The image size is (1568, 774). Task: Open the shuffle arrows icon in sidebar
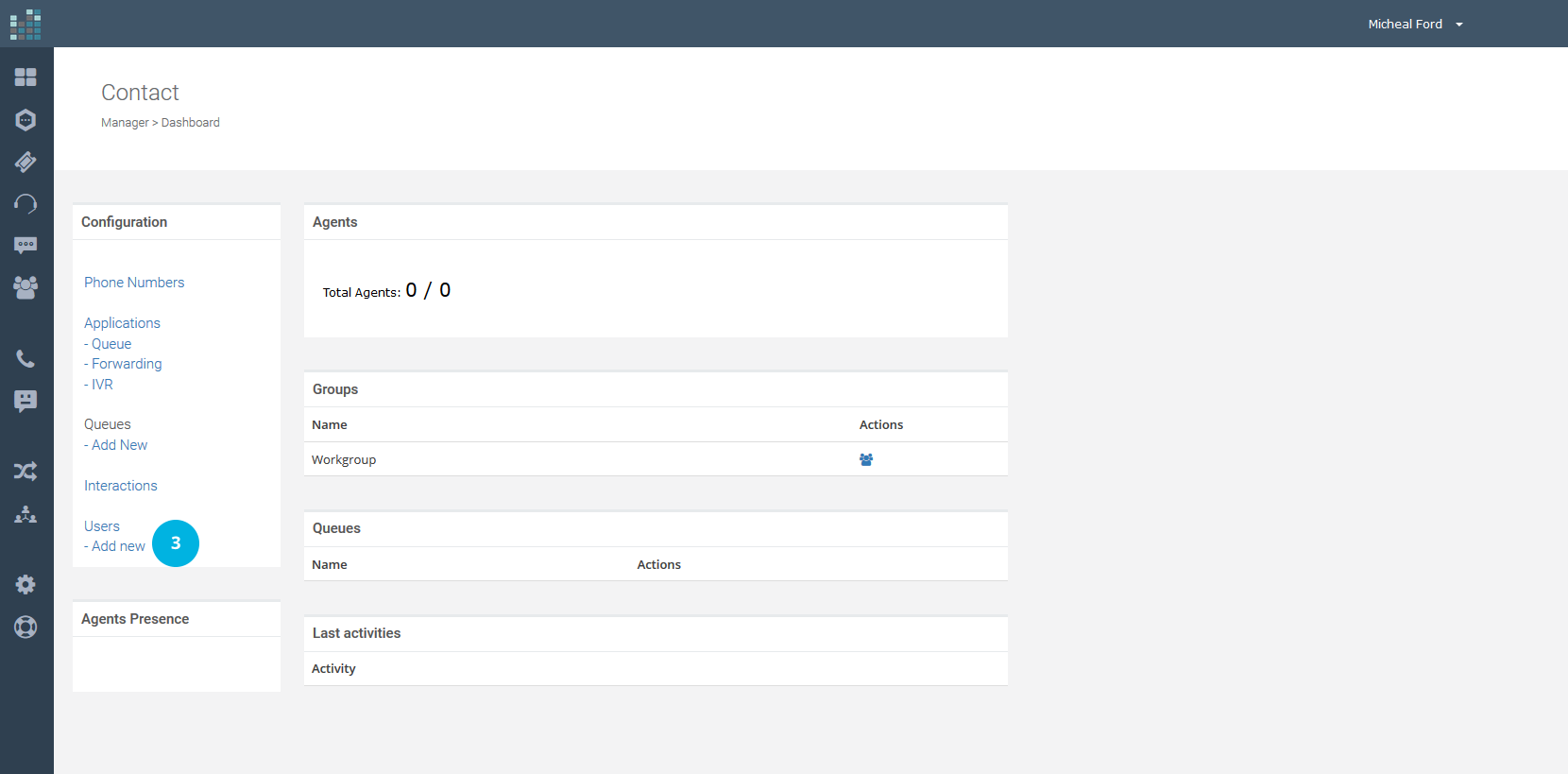click(x=26, y=472)
